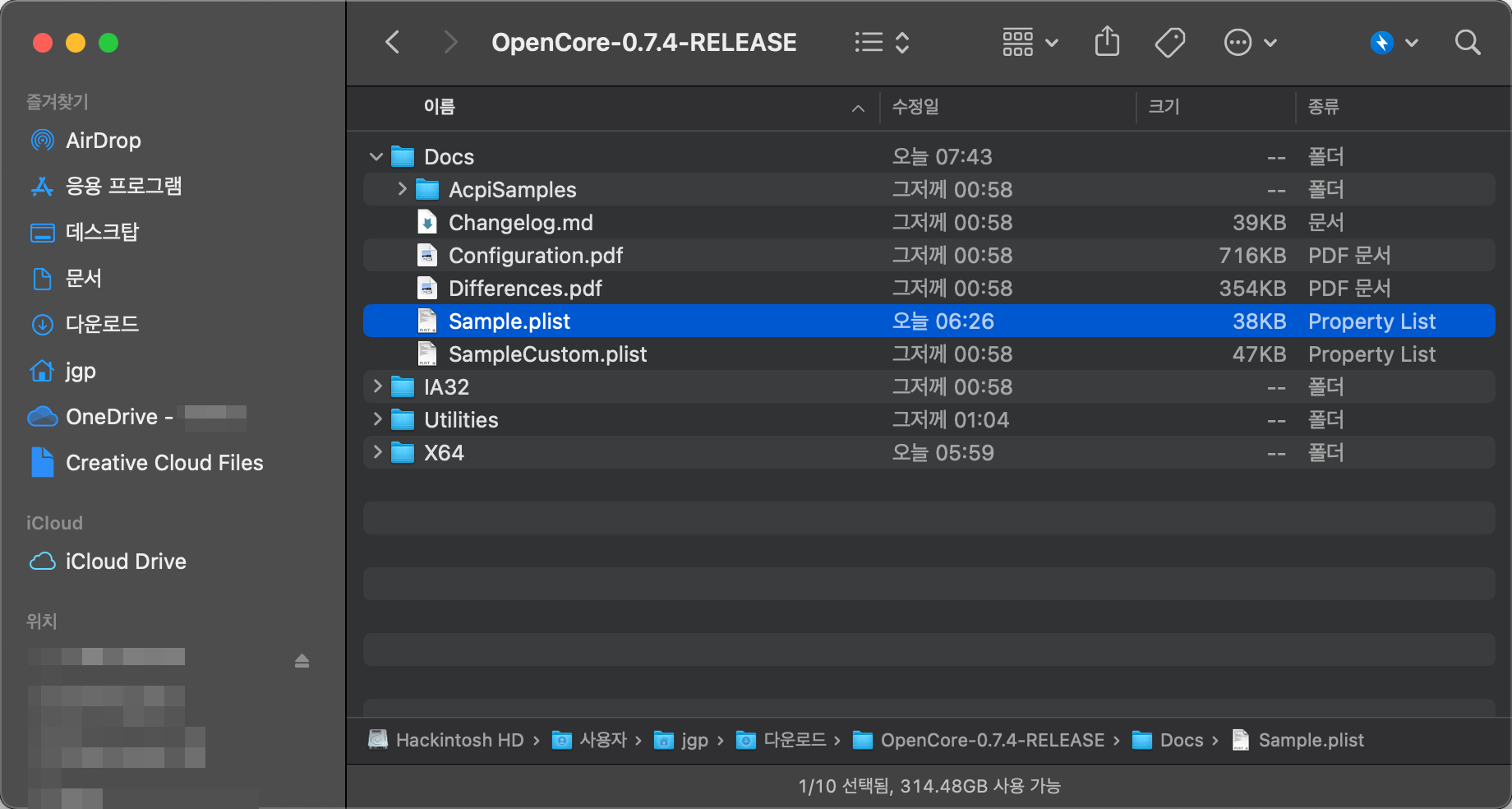Open the group-by grid options menu
1512x809 pixels.
click(x=1030, y=42)
